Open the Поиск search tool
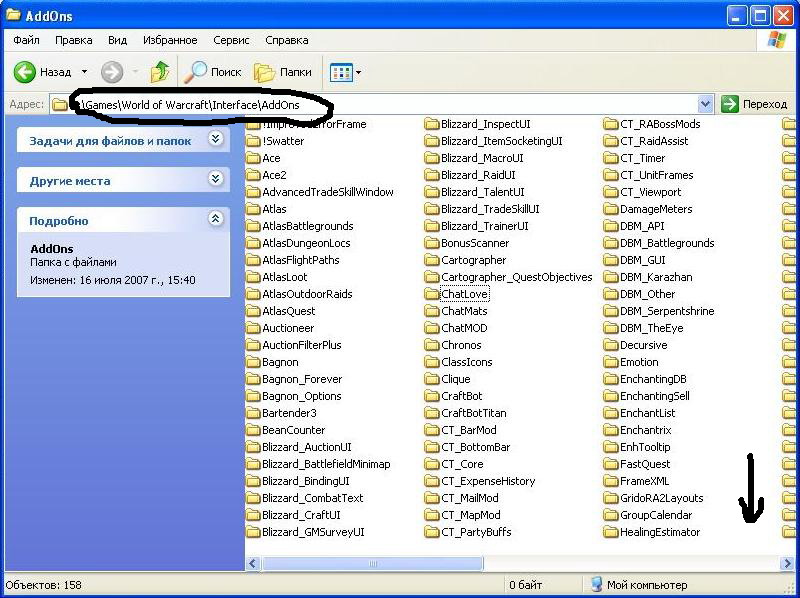The image size is (800, 598). click(x=212, y=72)
